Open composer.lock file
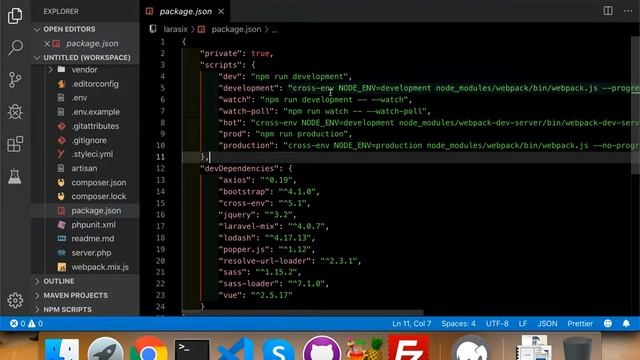This screenshot has height=360, width=640. click(98, 196)
